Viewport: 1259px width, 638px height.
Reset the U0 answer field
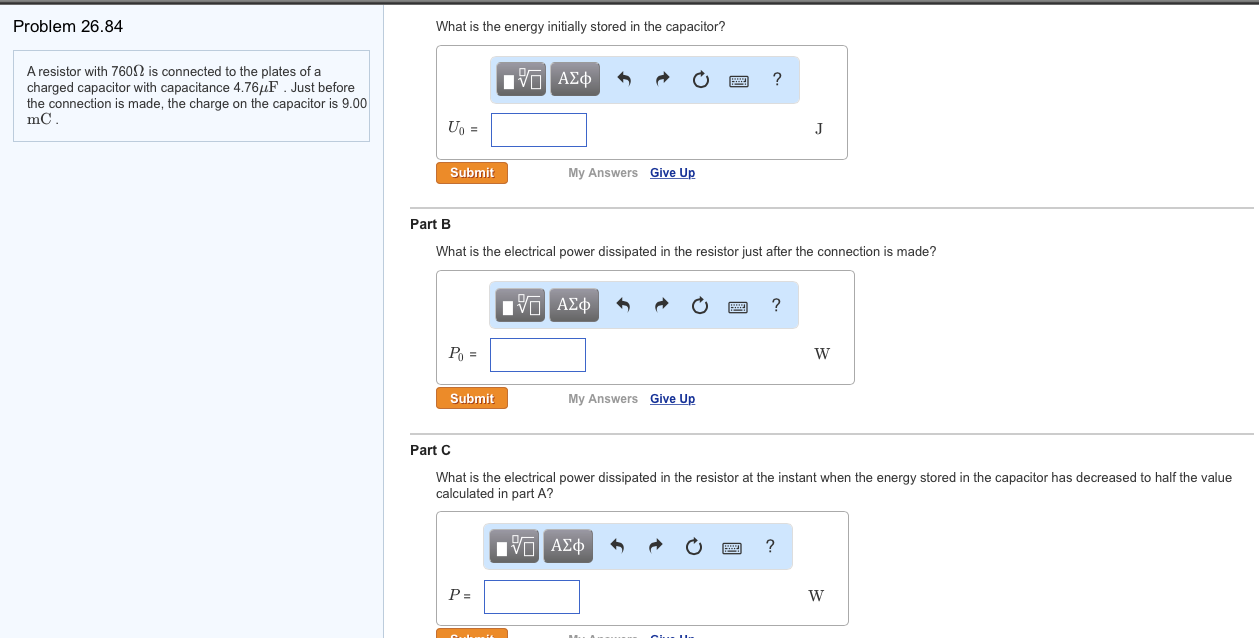tap(701, 80)
